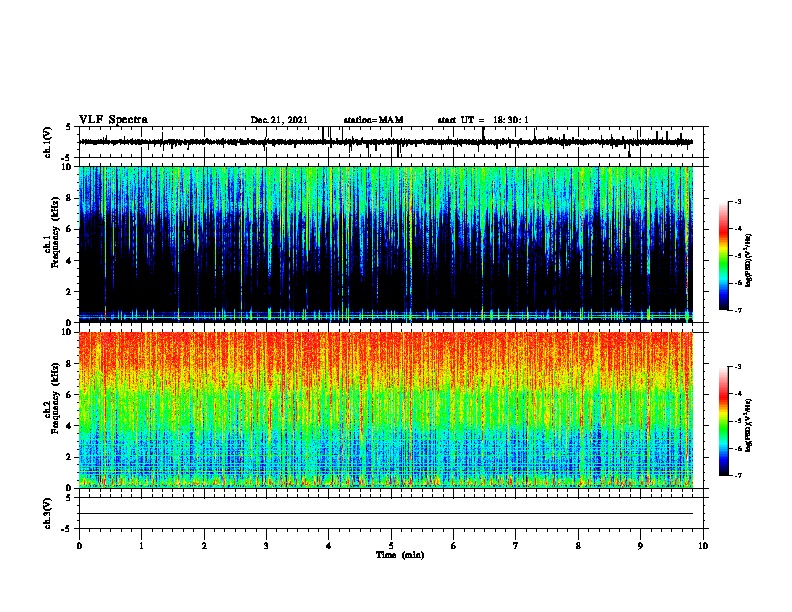Click the flat ch.3 voltage trace panel

point(391,513)
